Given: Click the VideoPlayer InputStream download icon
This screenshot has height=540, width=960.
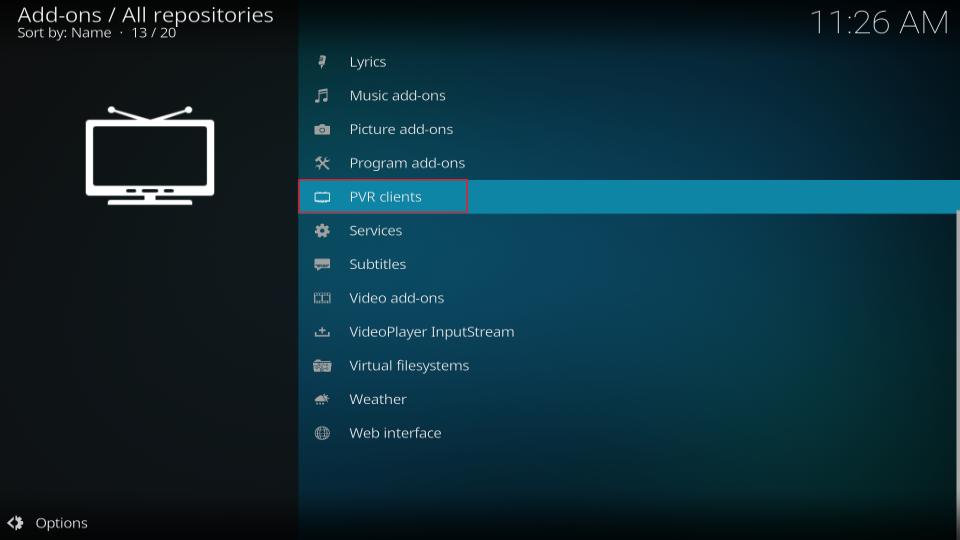Looking at the screenshot, I should (322, 332).
